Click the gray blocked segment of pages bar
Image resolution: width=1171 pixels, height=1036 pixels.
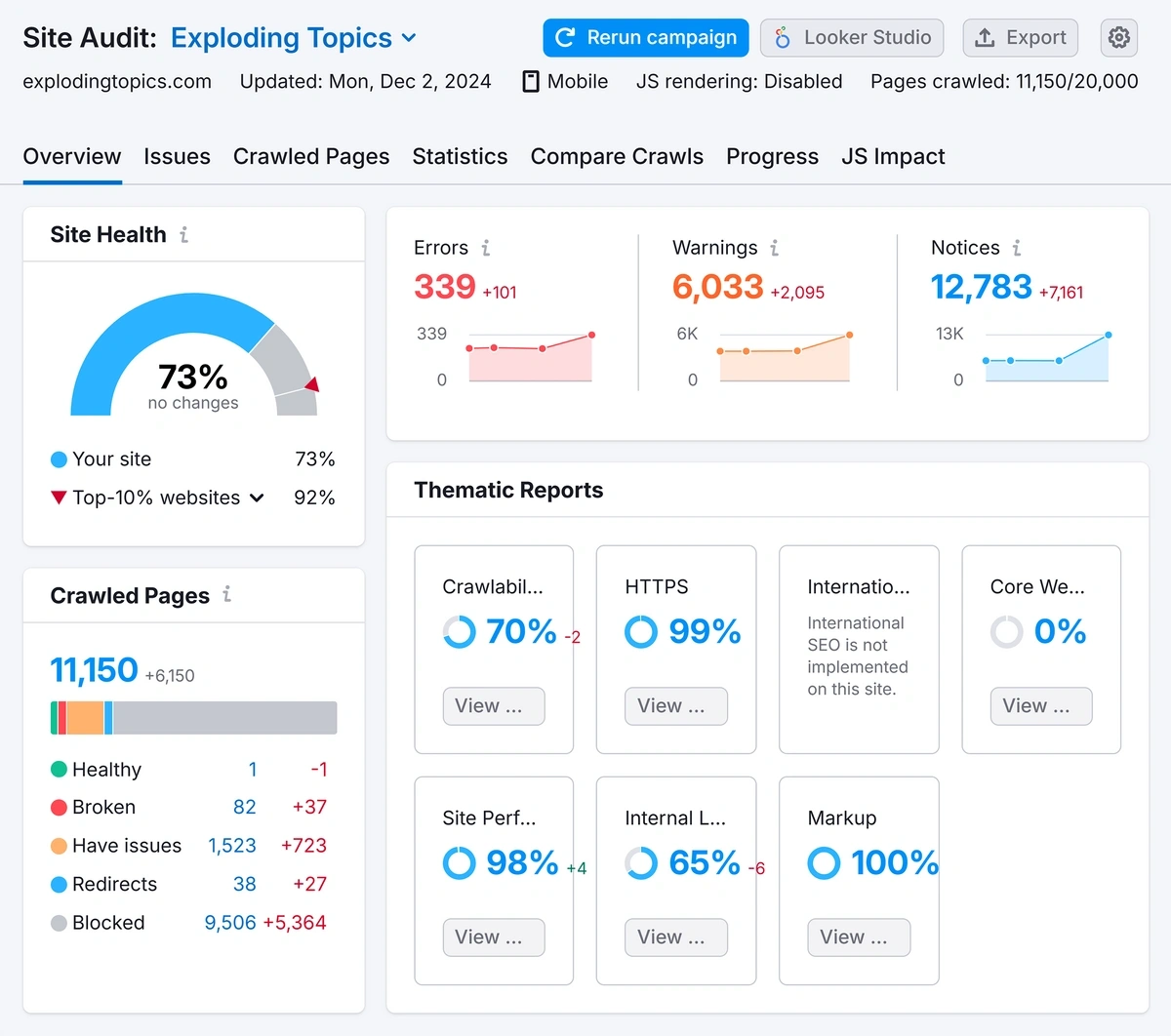[224, 718]
